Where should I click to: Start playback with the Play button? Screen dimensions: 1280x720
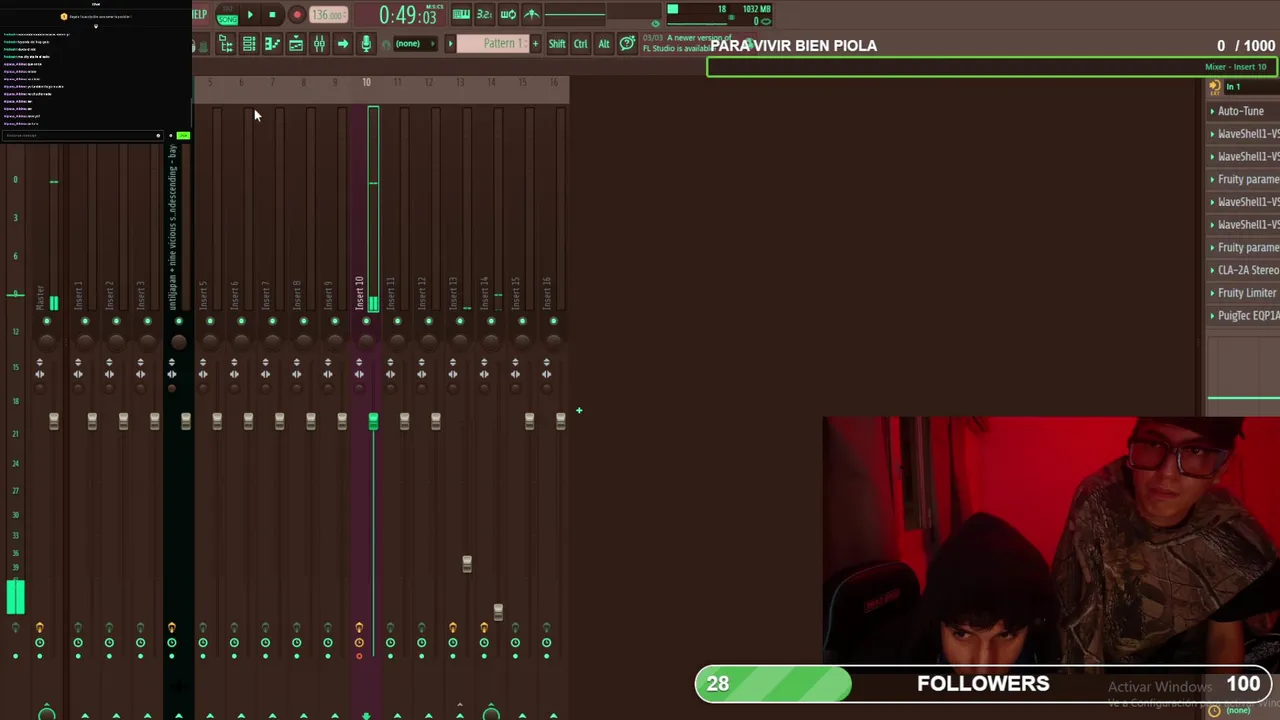pyautogui.click(x=249, y=15)
